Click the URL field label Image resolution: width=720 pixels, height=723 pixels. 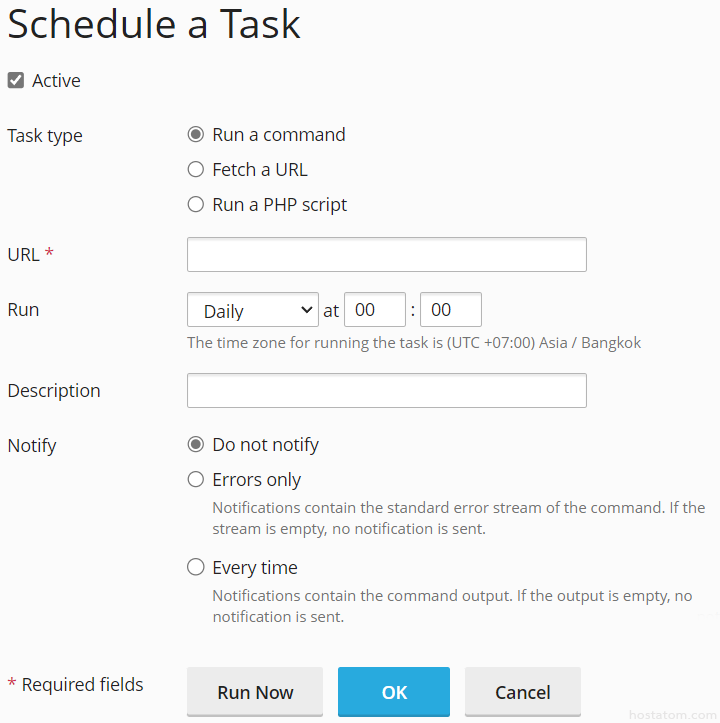23,255
